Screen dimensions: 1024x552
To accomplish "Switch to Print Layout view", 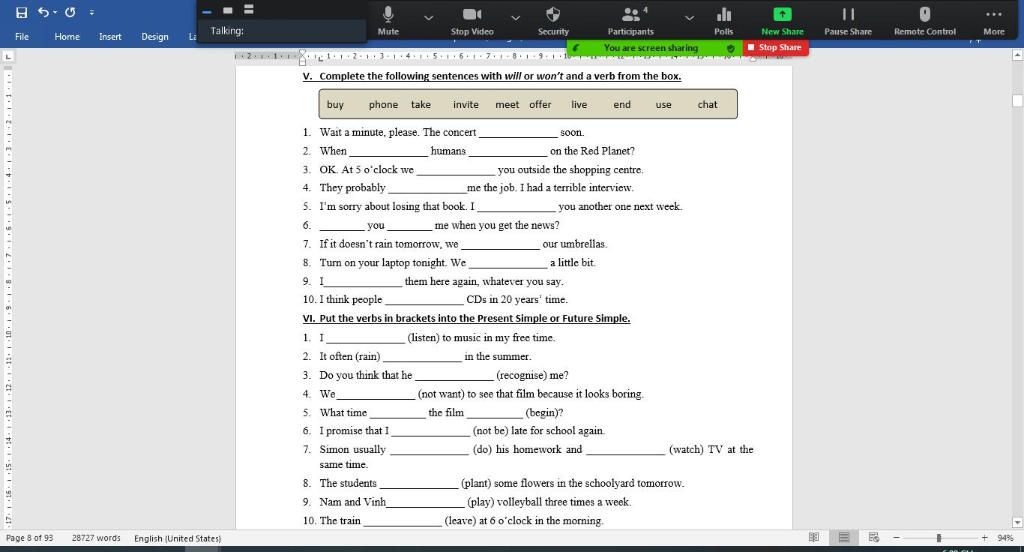I will 844,537.
